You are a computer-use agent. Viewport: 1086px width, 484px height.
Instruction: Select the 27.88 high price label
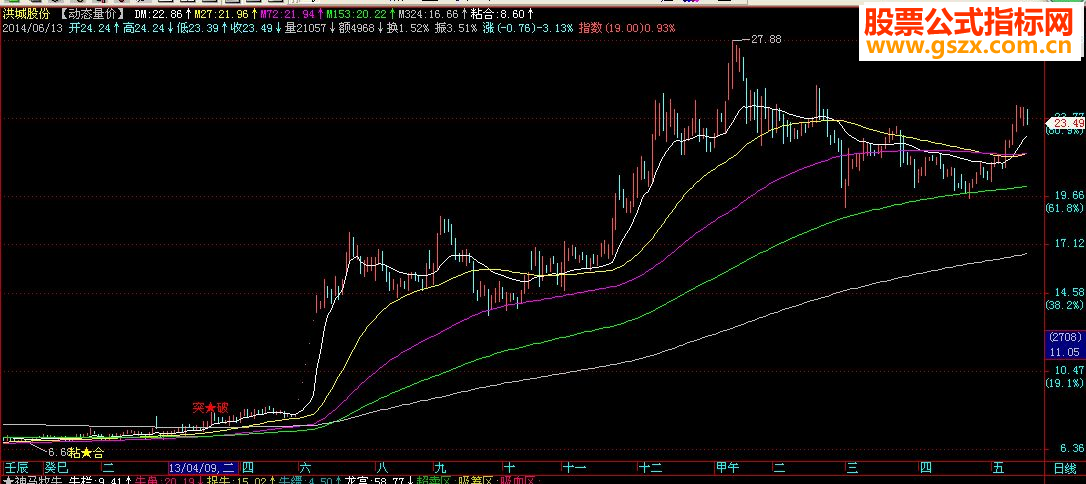click(765, 39)
